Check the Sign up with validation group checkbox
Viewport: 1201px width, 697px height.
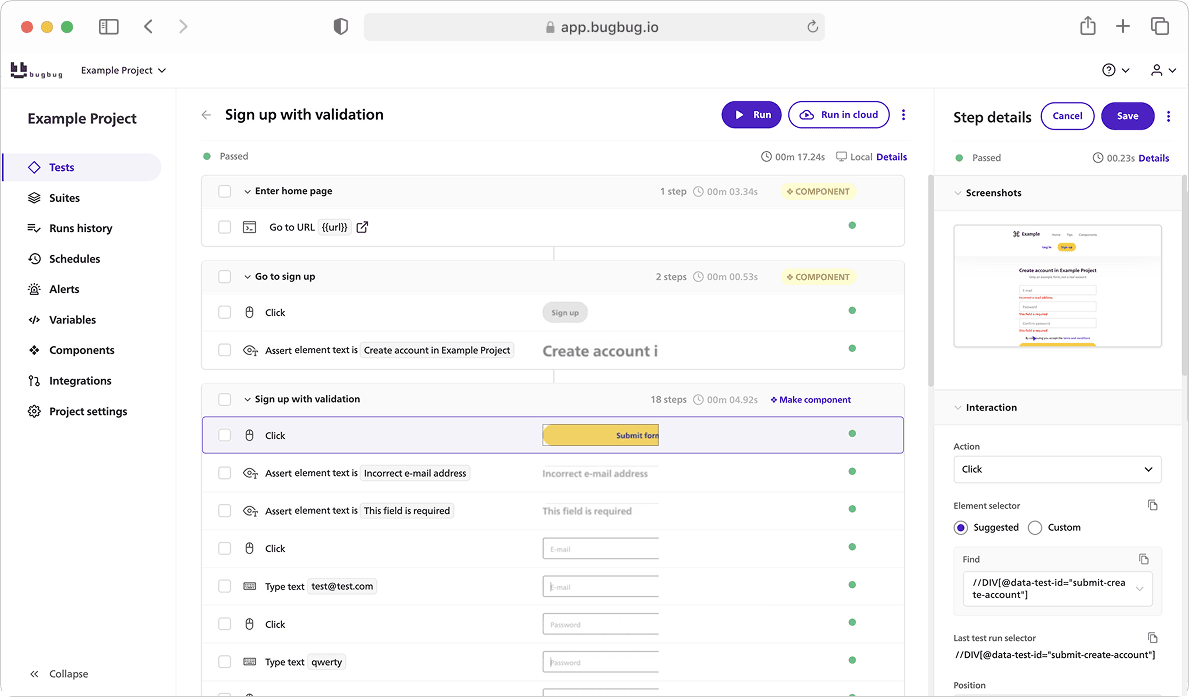click(225, 399)
